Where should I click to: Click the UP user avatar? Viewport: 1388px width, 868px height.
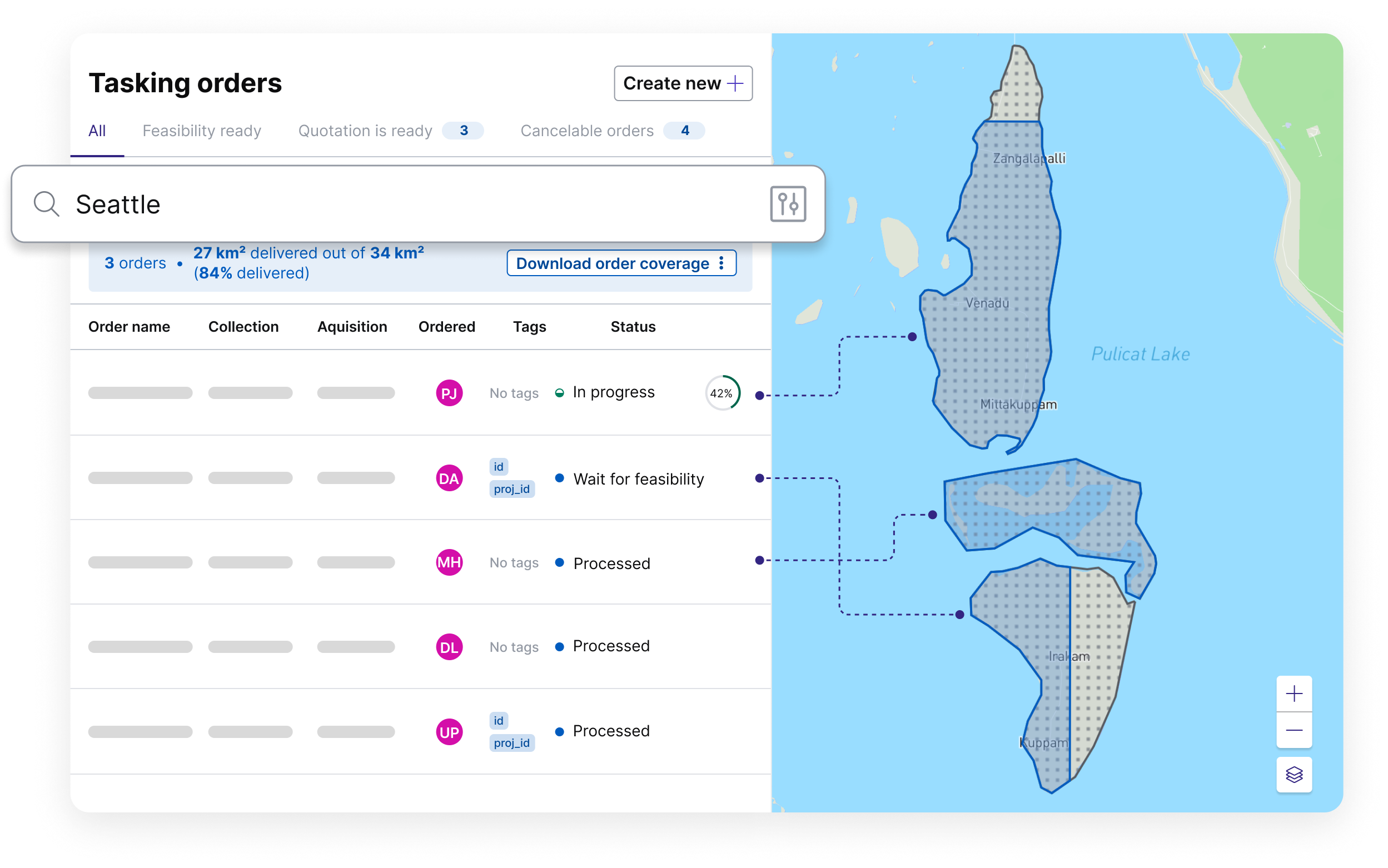449,732
